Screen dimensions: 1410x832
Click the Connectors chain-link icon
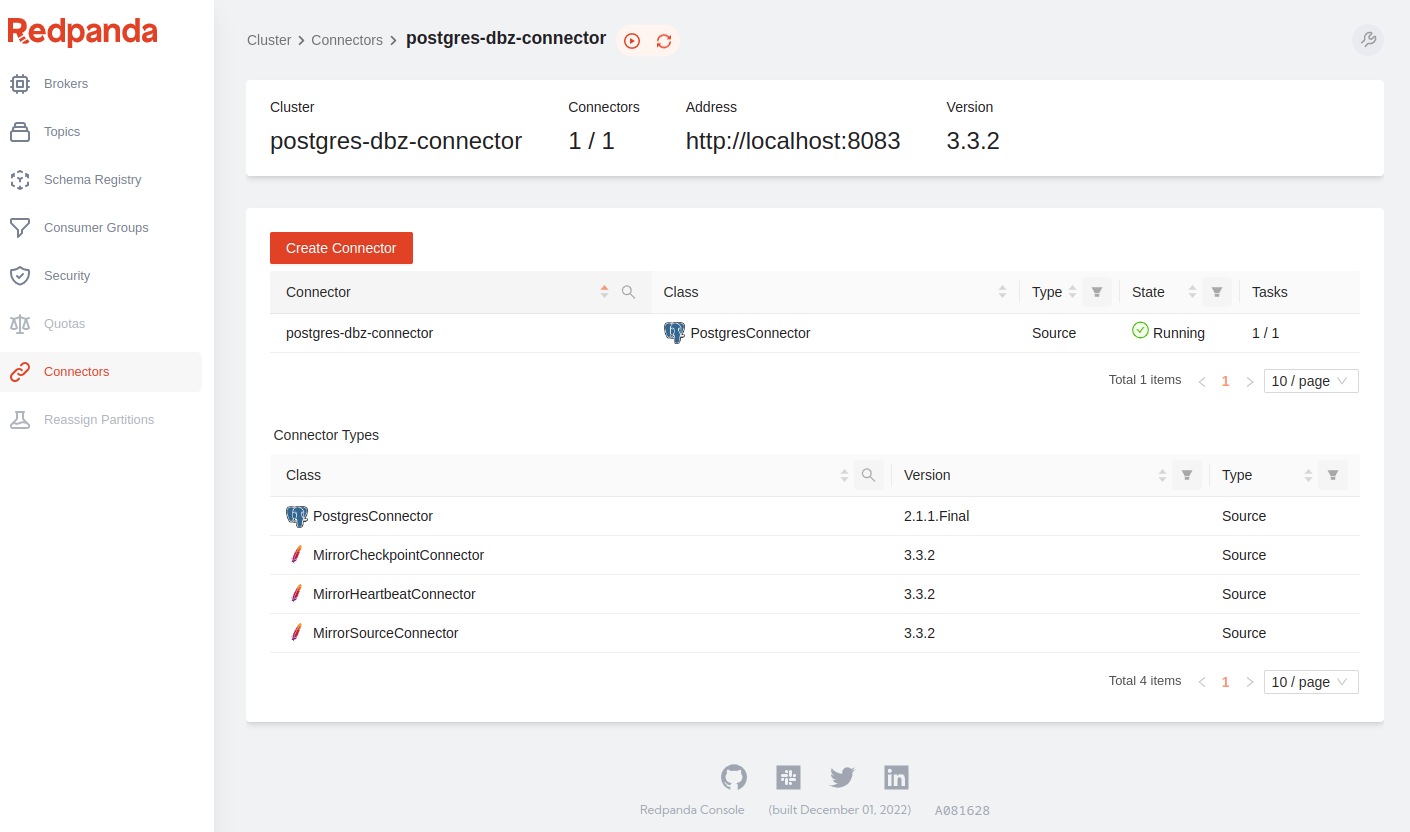coord(20,372)
